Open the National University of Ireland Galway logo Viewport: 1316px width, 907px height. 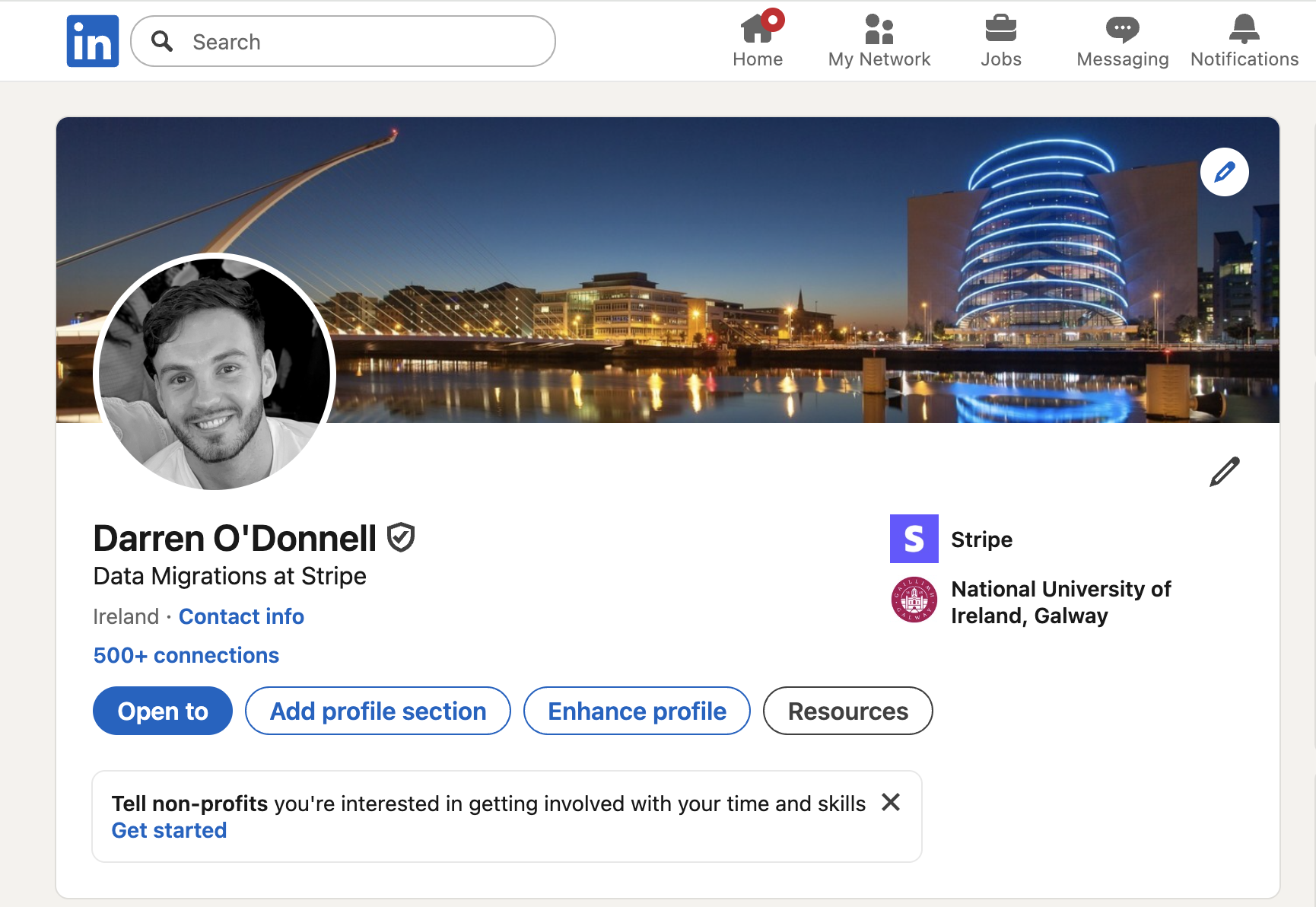(x=914, y=600)
